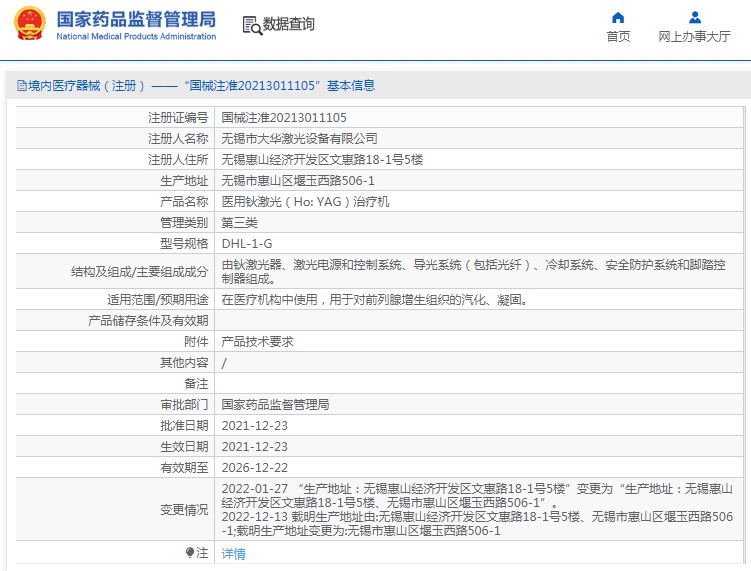
Task: Click model specification value DHL-1-G
Action: [x=247, y=244]
